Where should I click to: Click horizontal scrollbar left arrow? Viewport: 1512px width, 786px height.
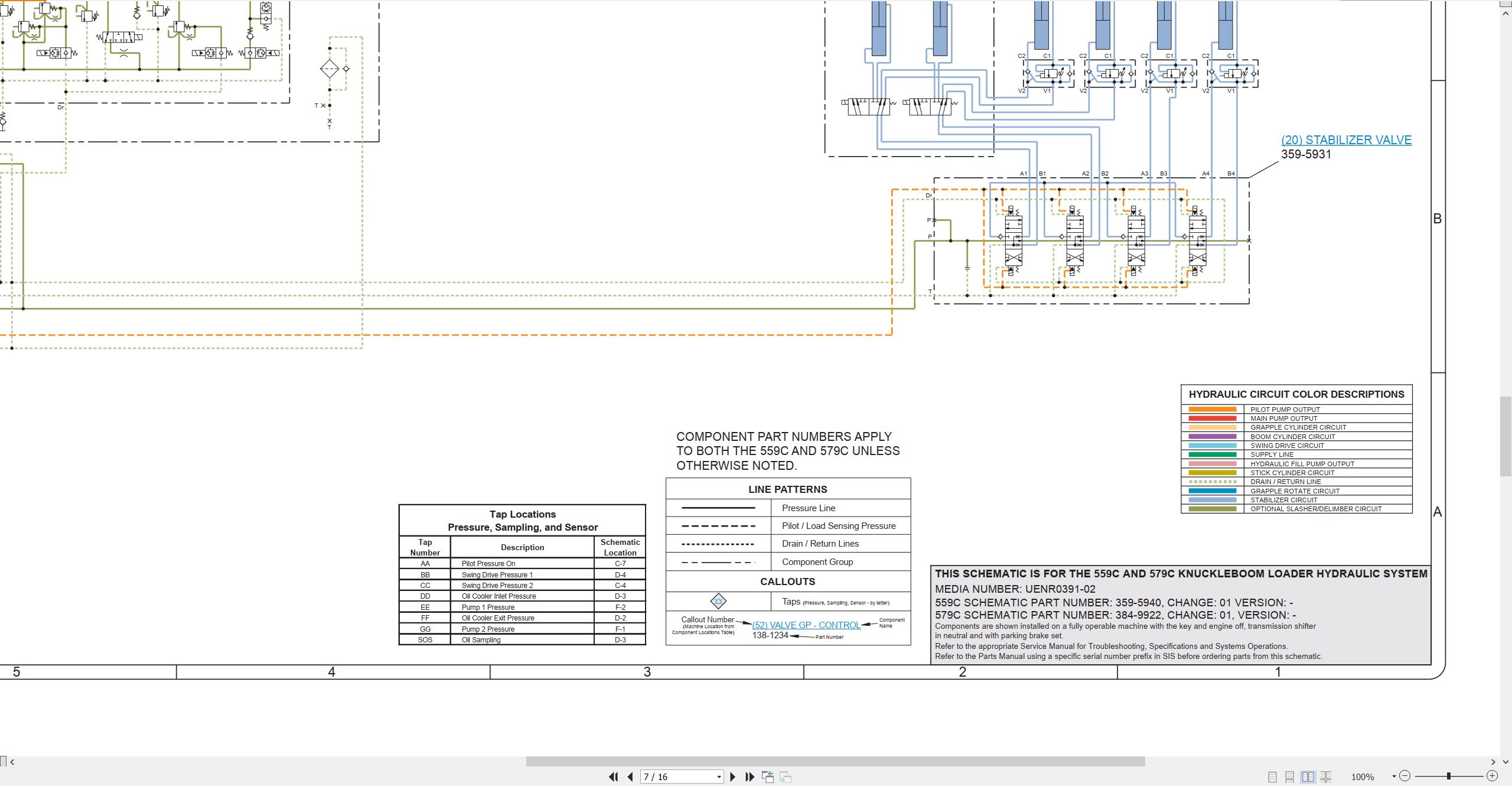(x=12, y=762)
